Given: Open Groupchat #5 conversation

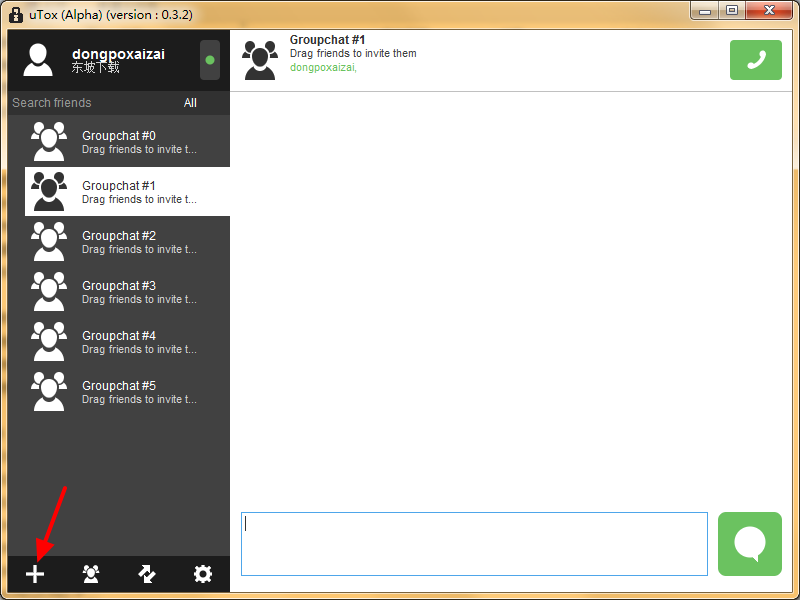Looking at the screenshot, I should pyautogui.click(x=118, y=391).
